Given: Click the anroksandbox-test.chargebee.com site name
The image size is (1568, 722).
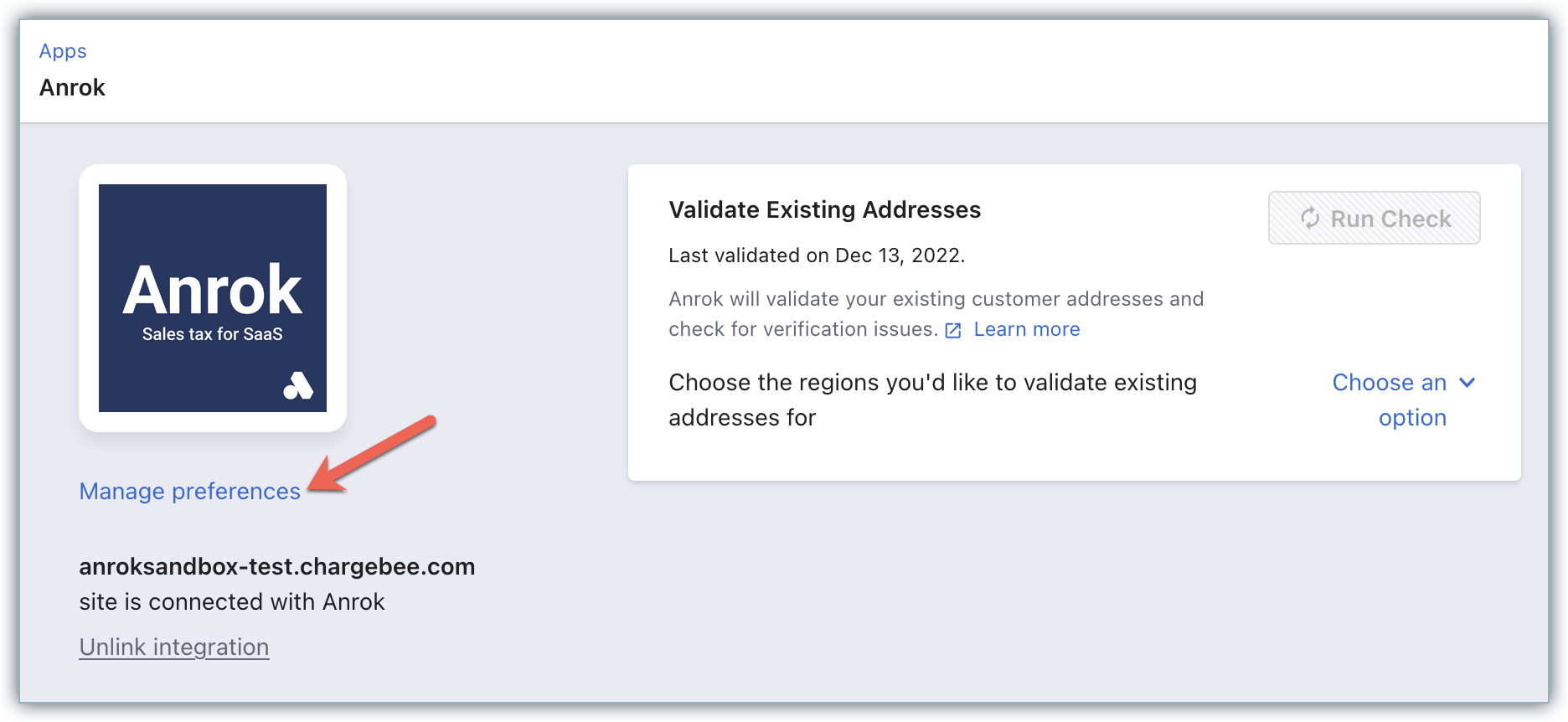Looking at the screenshot, I should [277, 567].
